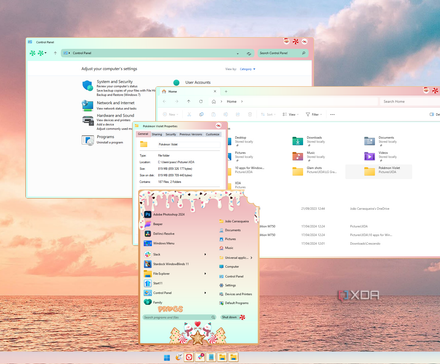440x364 pixels.
Task: Click the Search Home field in Explorer
Action: [410, 101]
